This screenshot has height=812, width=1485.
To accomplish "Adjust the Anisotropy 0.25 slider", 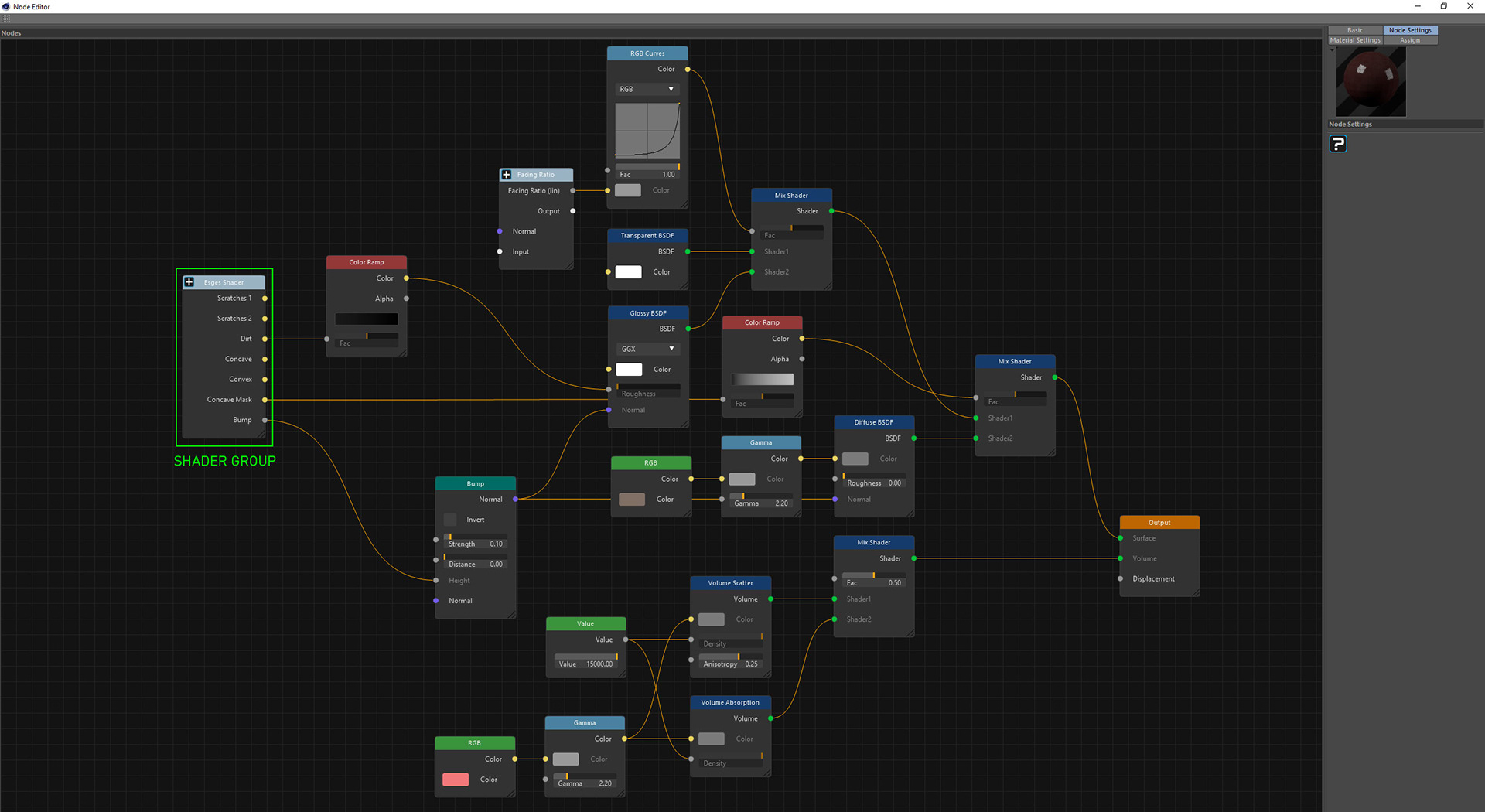I will [x=731, y=661].
